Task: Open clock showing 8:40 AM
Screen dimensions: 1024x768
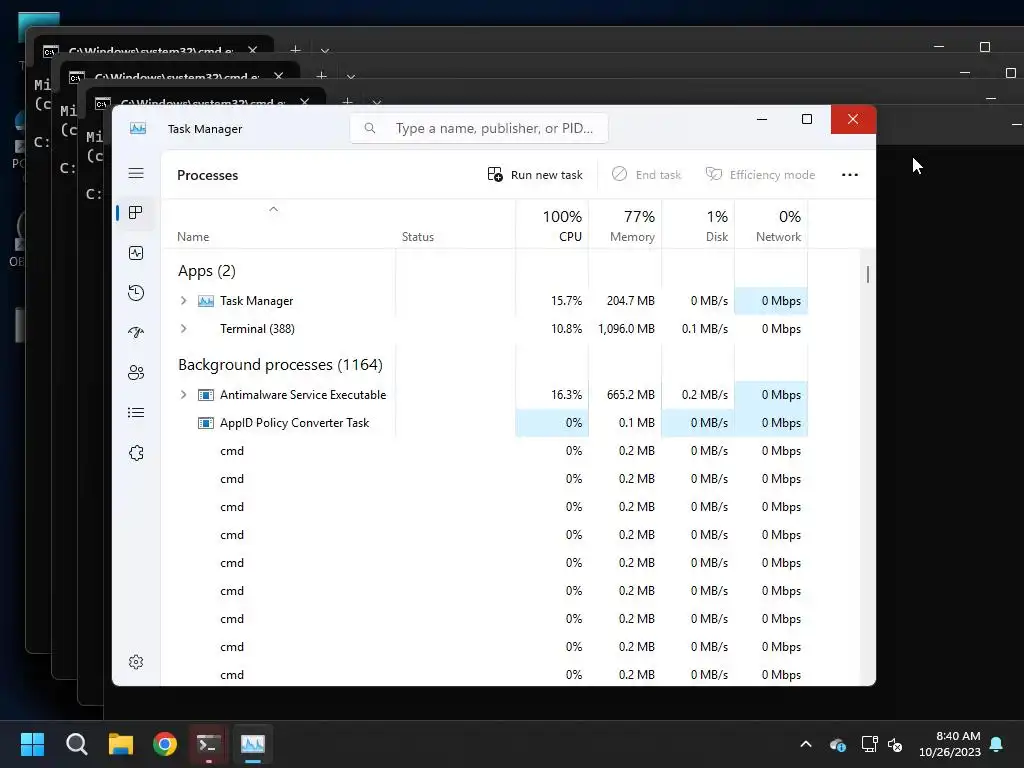Action: pyautogui.click(x=950, y=744)
